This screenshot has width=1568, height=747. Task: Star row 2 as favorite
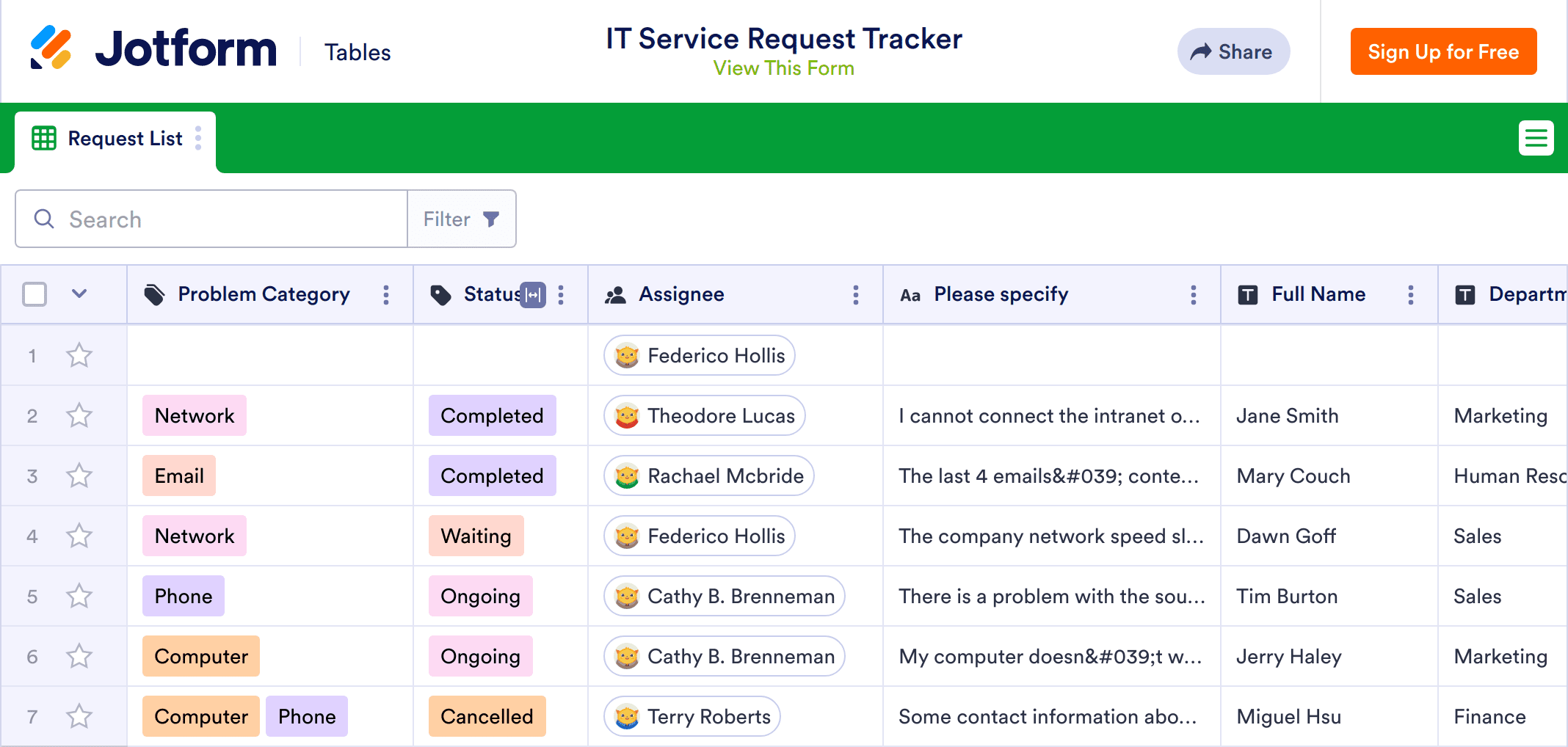click(79, 416)
